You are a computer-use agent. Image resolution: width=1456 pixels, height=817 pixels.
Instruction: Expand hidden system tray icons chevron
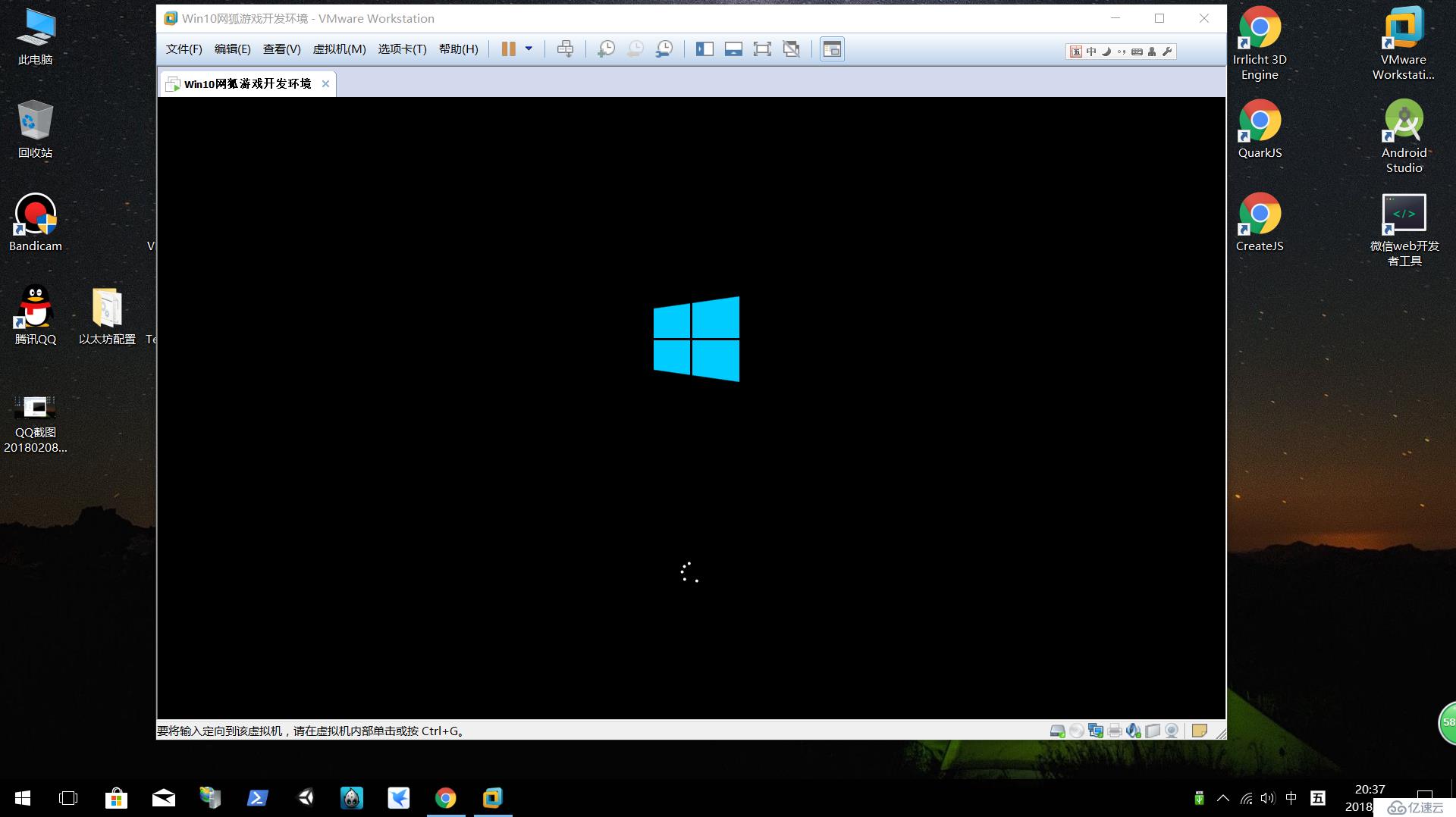1223,797
